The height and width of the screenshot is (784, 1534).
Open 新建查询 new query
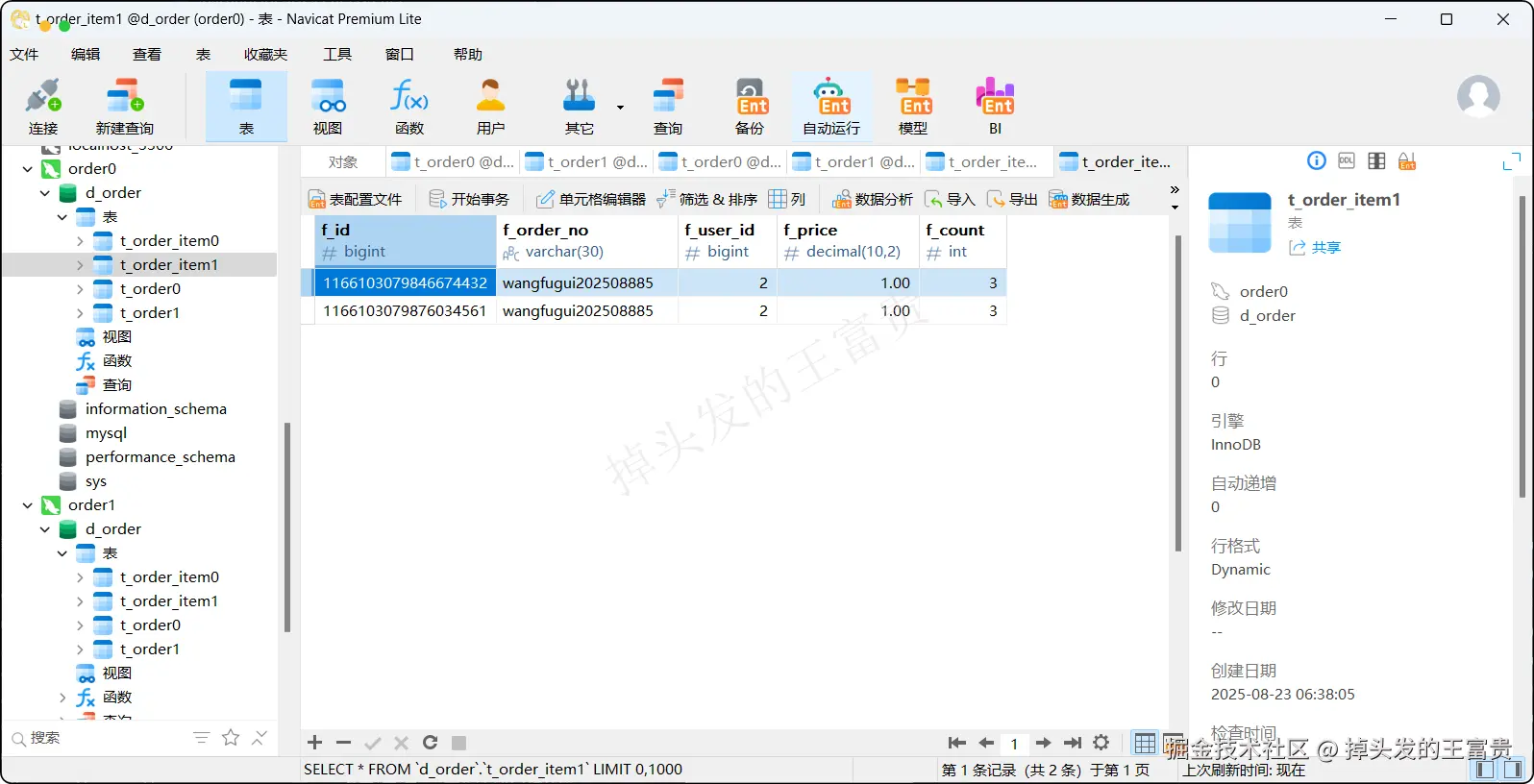[125, 106]
